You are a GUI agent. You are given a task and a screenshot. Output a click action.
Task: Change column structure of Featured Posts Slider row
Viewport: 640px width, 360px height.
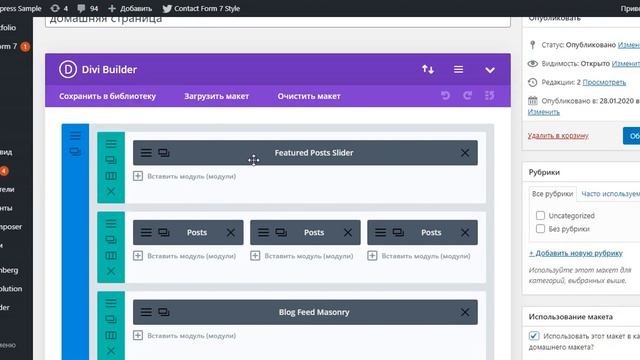111,176
